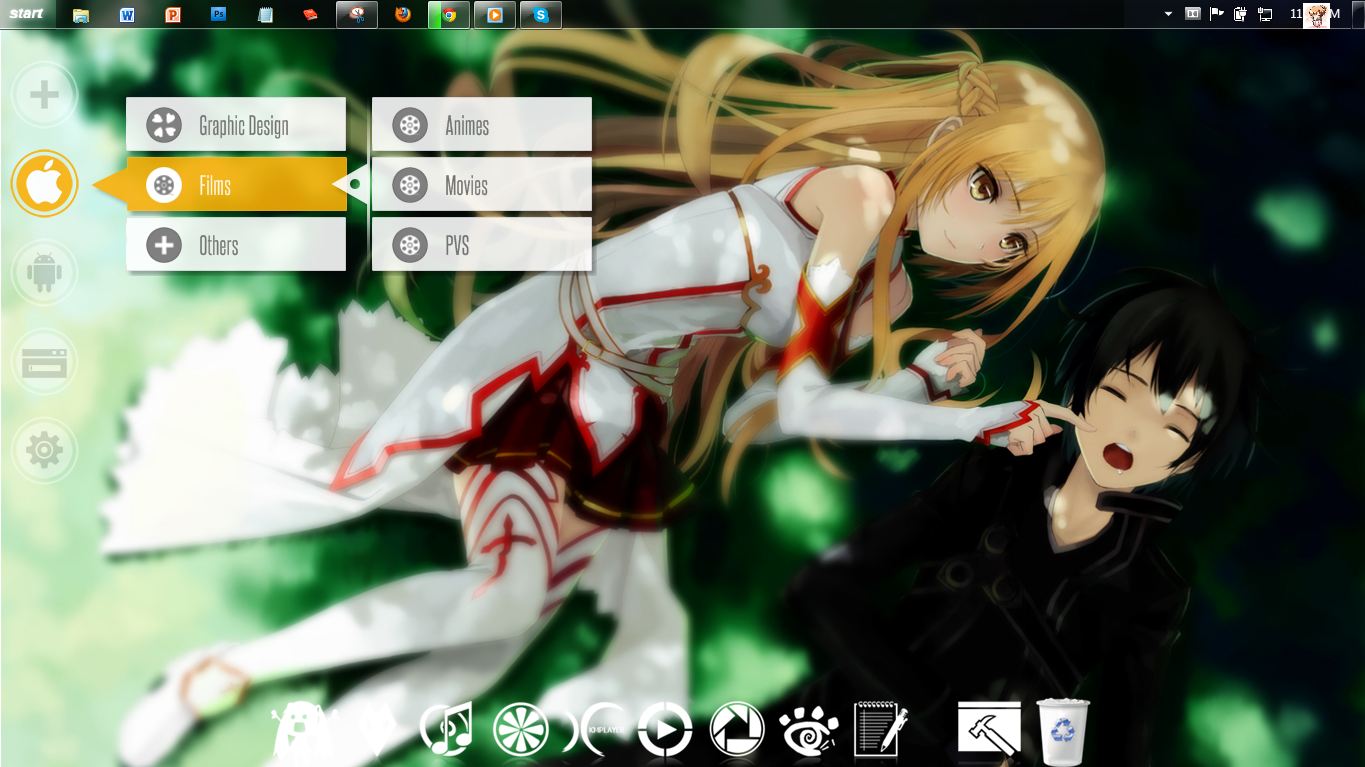Select the highlighted Films category
The image size is (1365, 767).
point(236,185)
